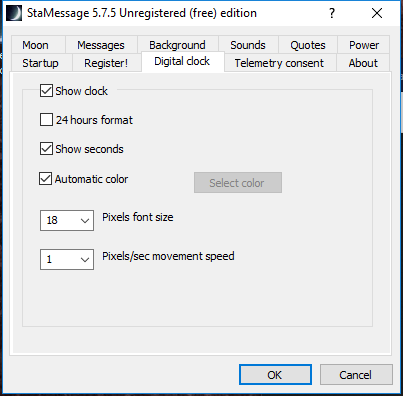403x396 pixels.
Task: Open the Messages tab
Action: tap(101, 45)
